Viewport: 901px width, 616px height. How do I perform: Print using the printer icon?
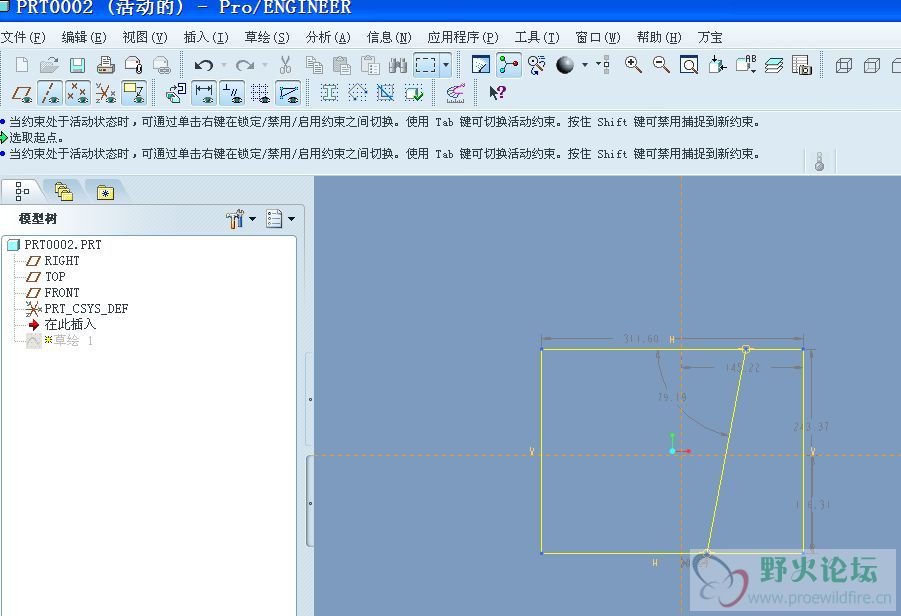106,64
